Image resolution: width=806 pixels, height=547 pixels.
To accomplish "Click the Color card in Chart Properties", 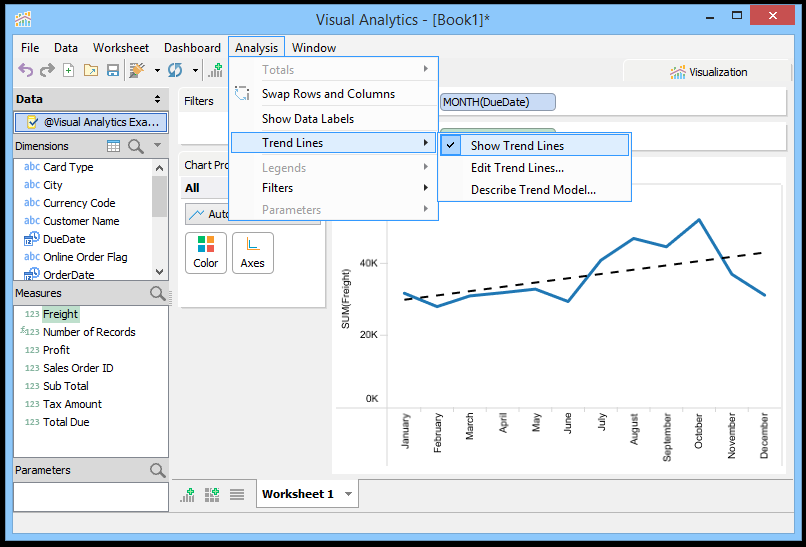I will (x=206, y=253).
